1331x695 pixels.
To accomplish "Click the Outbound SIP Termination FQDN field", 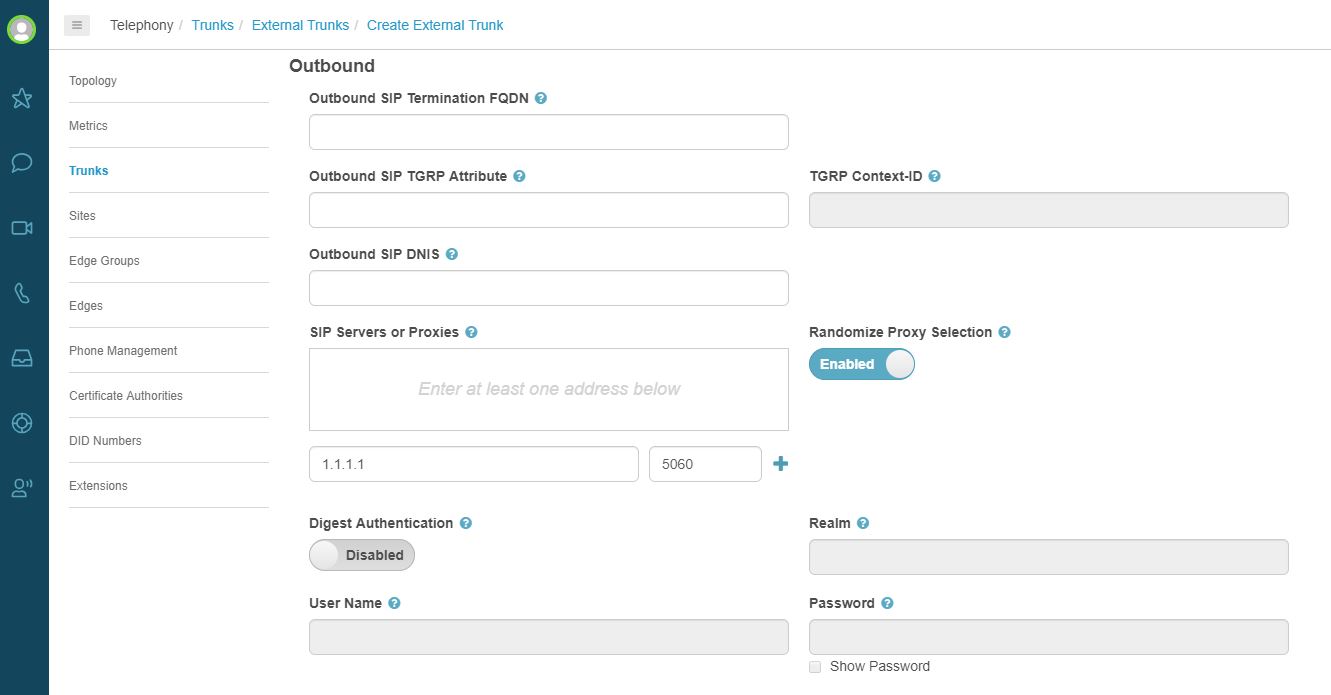I will [548, 132].
